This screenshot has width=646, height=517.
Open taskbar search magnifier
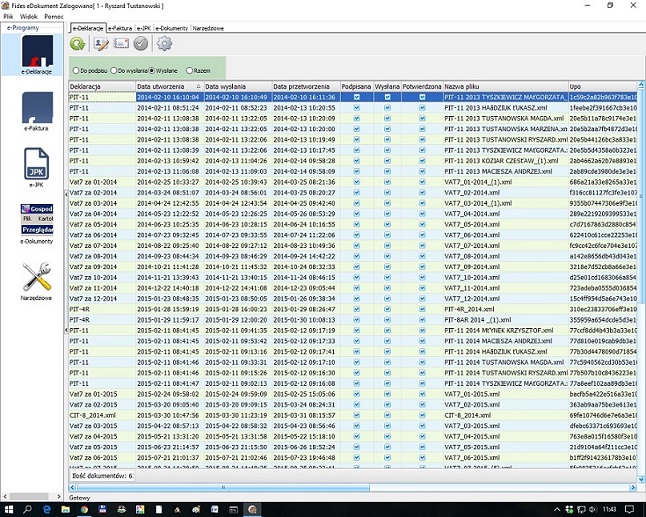click(x=27, y=510)
